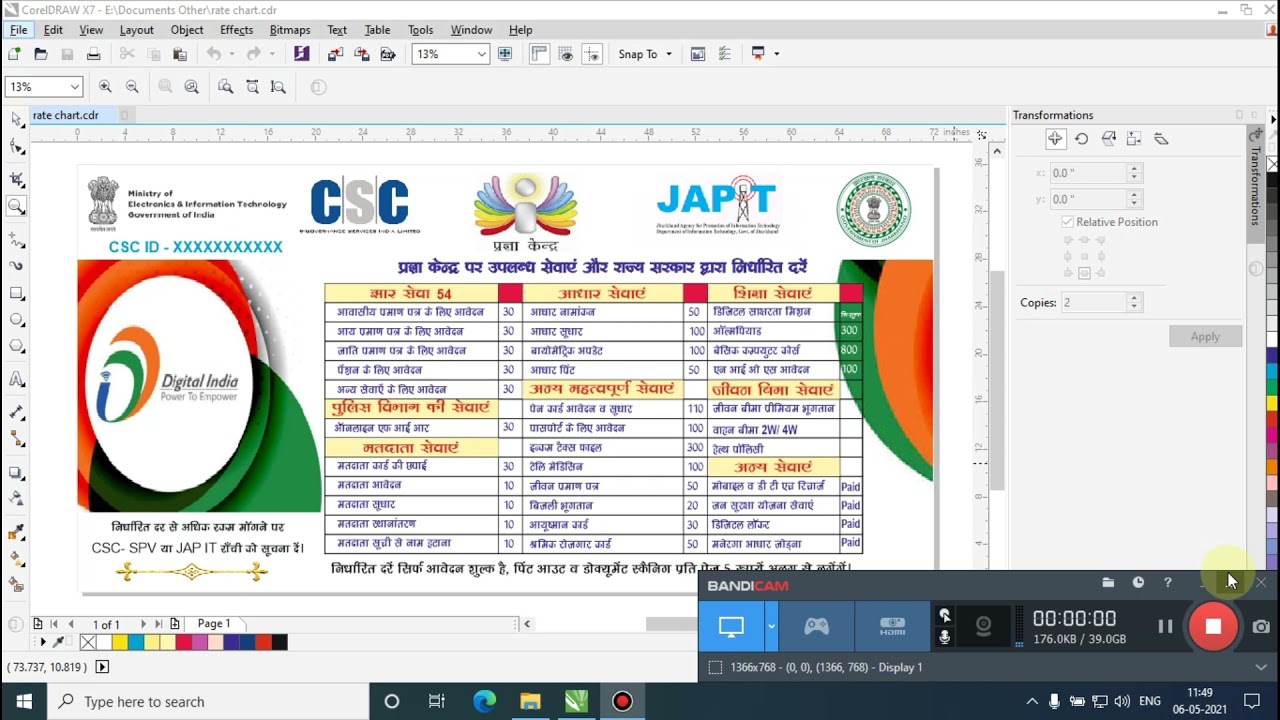Switch to Scale and Mirror transformation
This screenshot has height=720, width=1280.
point(1108,139)
